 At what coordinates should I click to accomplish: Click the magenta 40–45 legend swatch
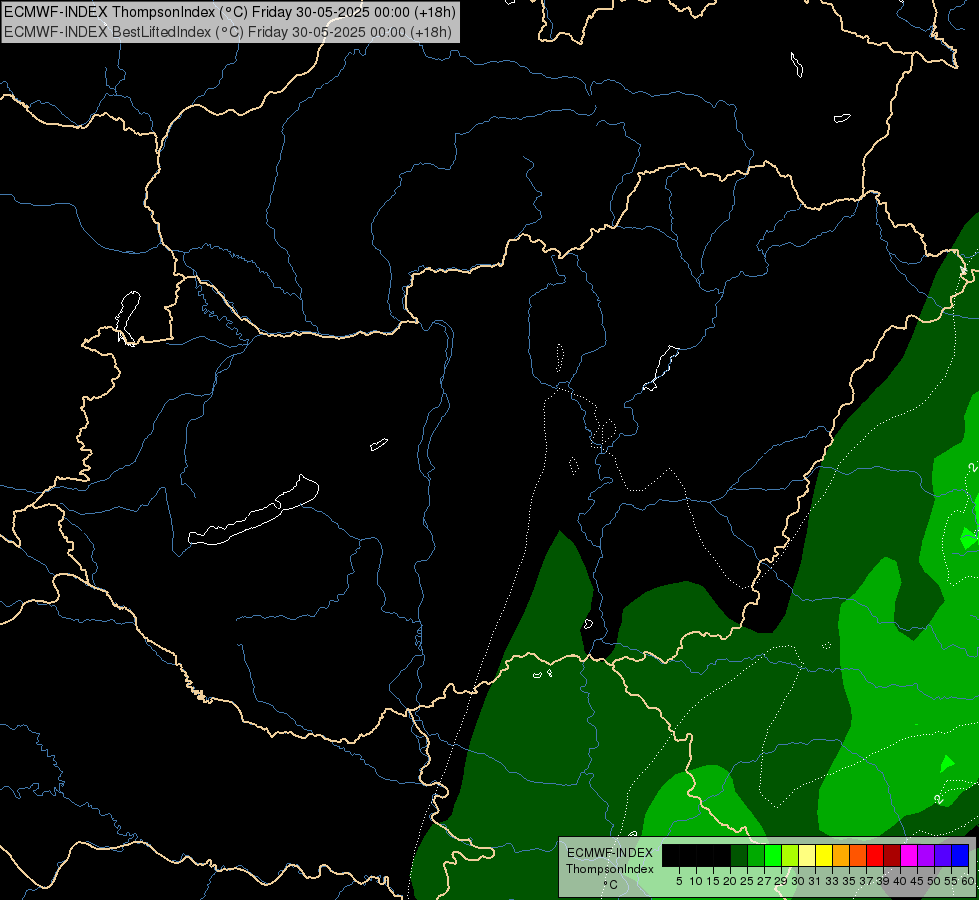point(909,855)
